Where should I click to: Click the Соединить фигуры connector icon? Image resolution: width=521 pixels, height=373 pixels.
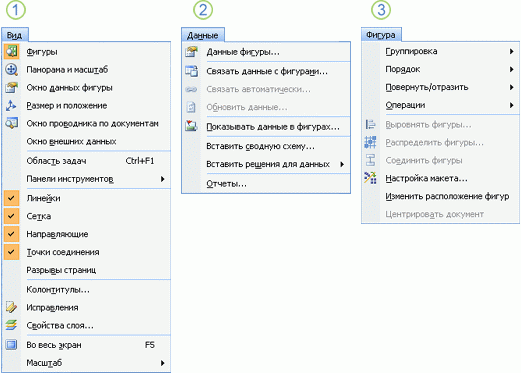coord(371,161)
